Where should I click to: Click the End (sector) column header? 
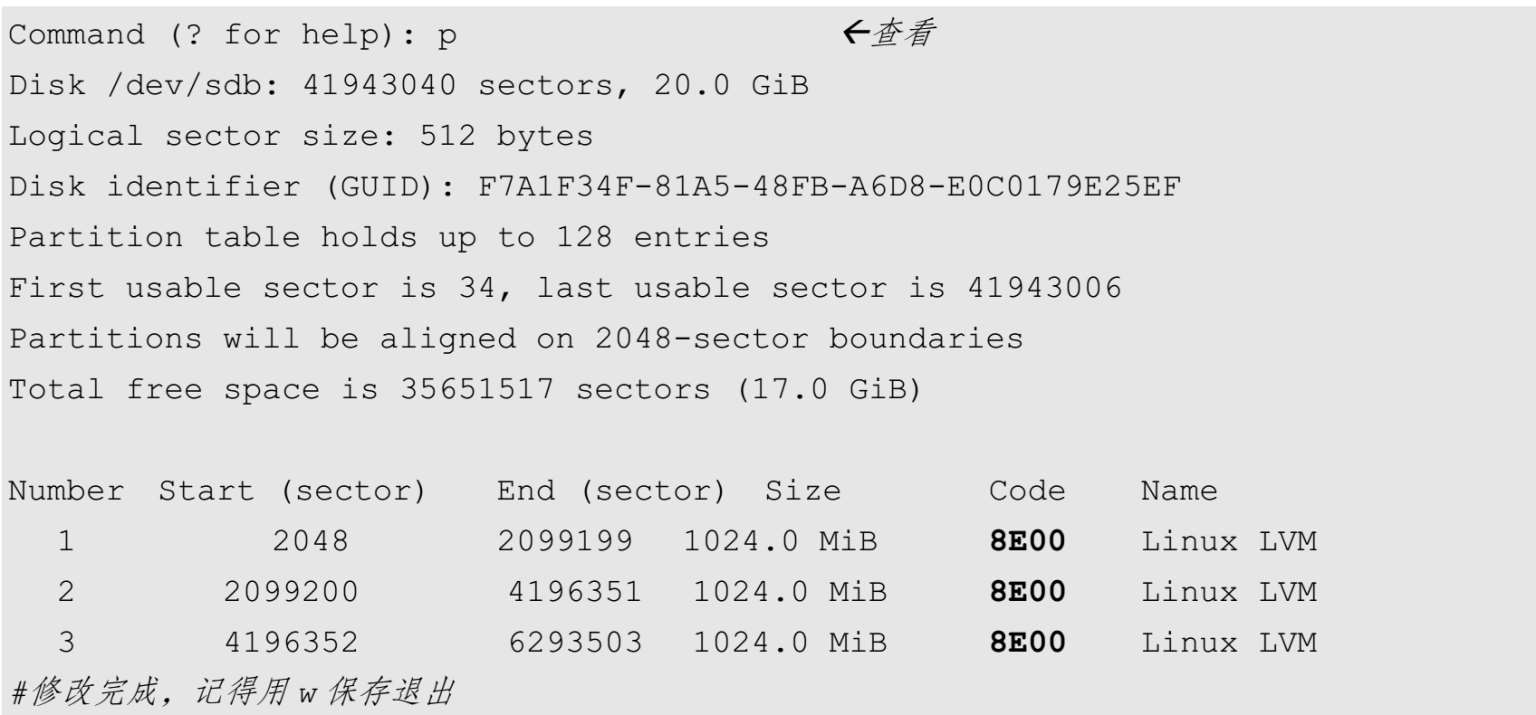[611, 491]
